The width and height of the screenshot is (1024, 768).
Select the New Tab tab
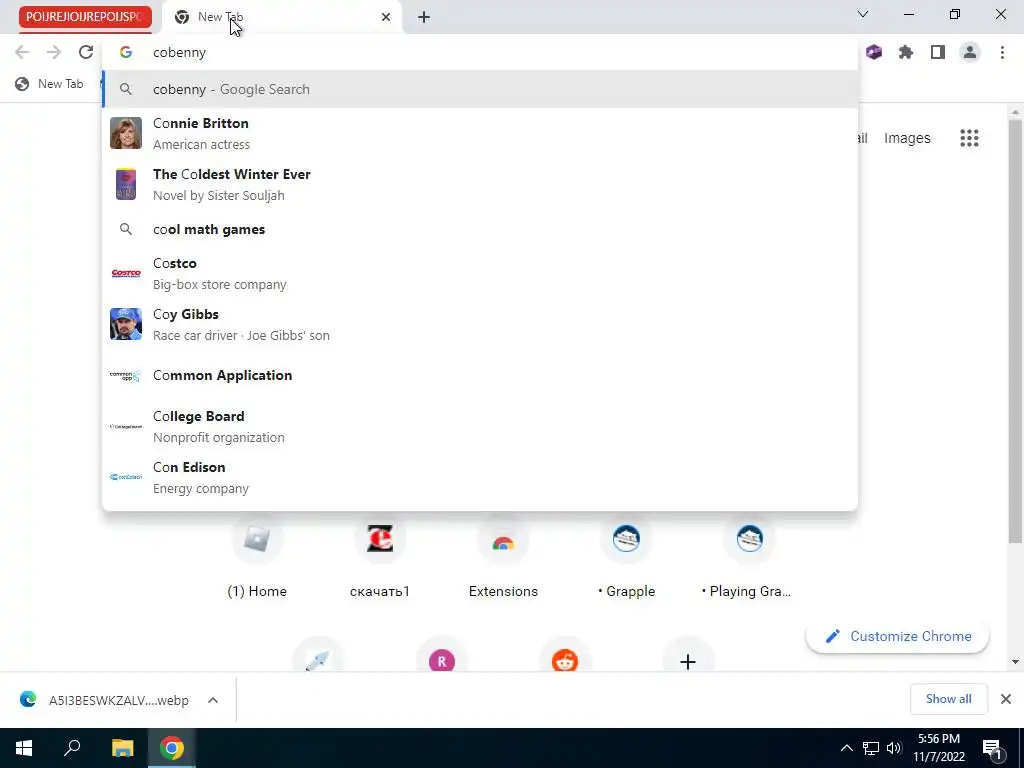point(281,17)
